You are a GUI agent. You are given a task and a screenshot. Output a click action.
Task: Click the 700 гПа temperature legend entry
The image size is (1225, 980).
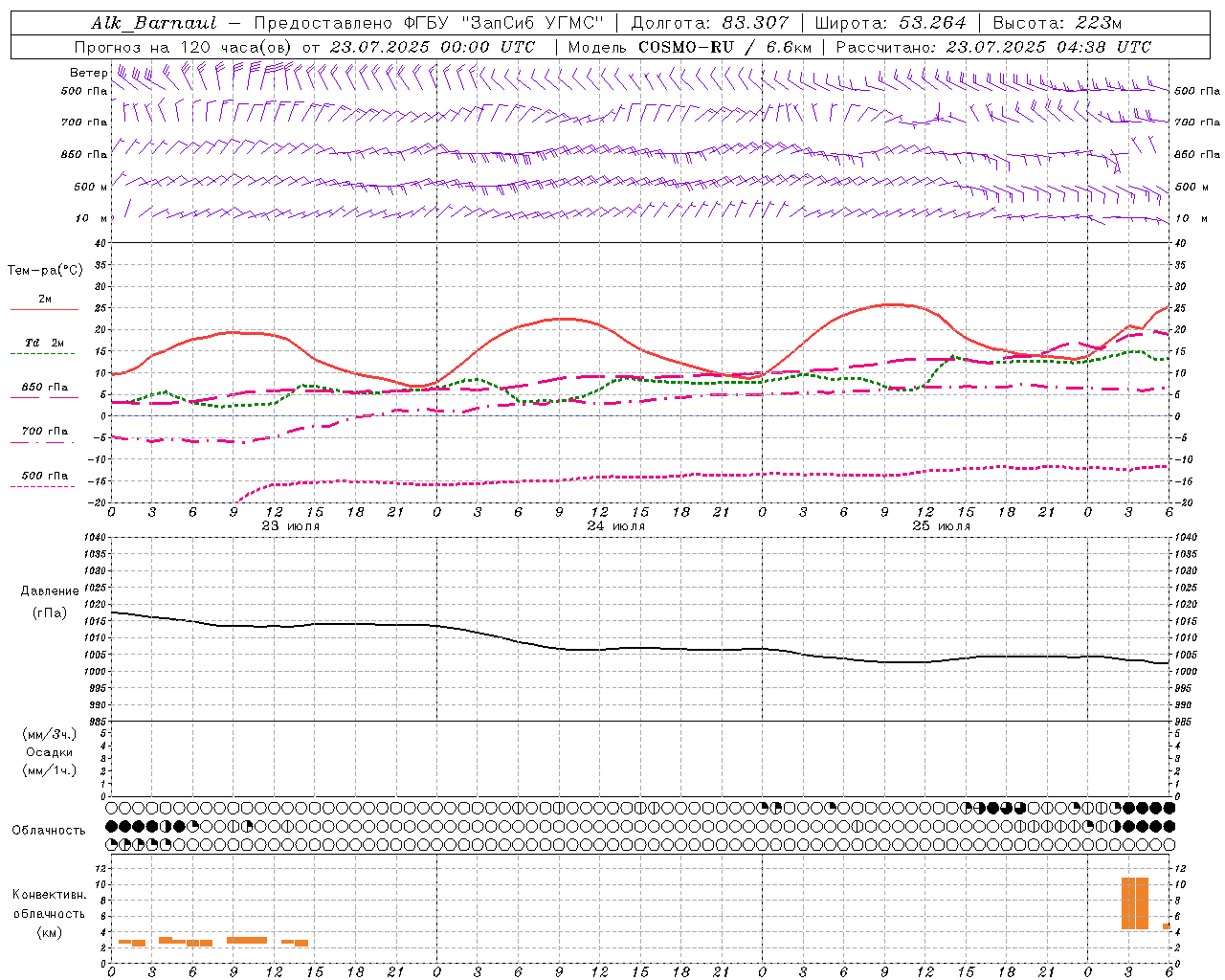coord(45,431)
